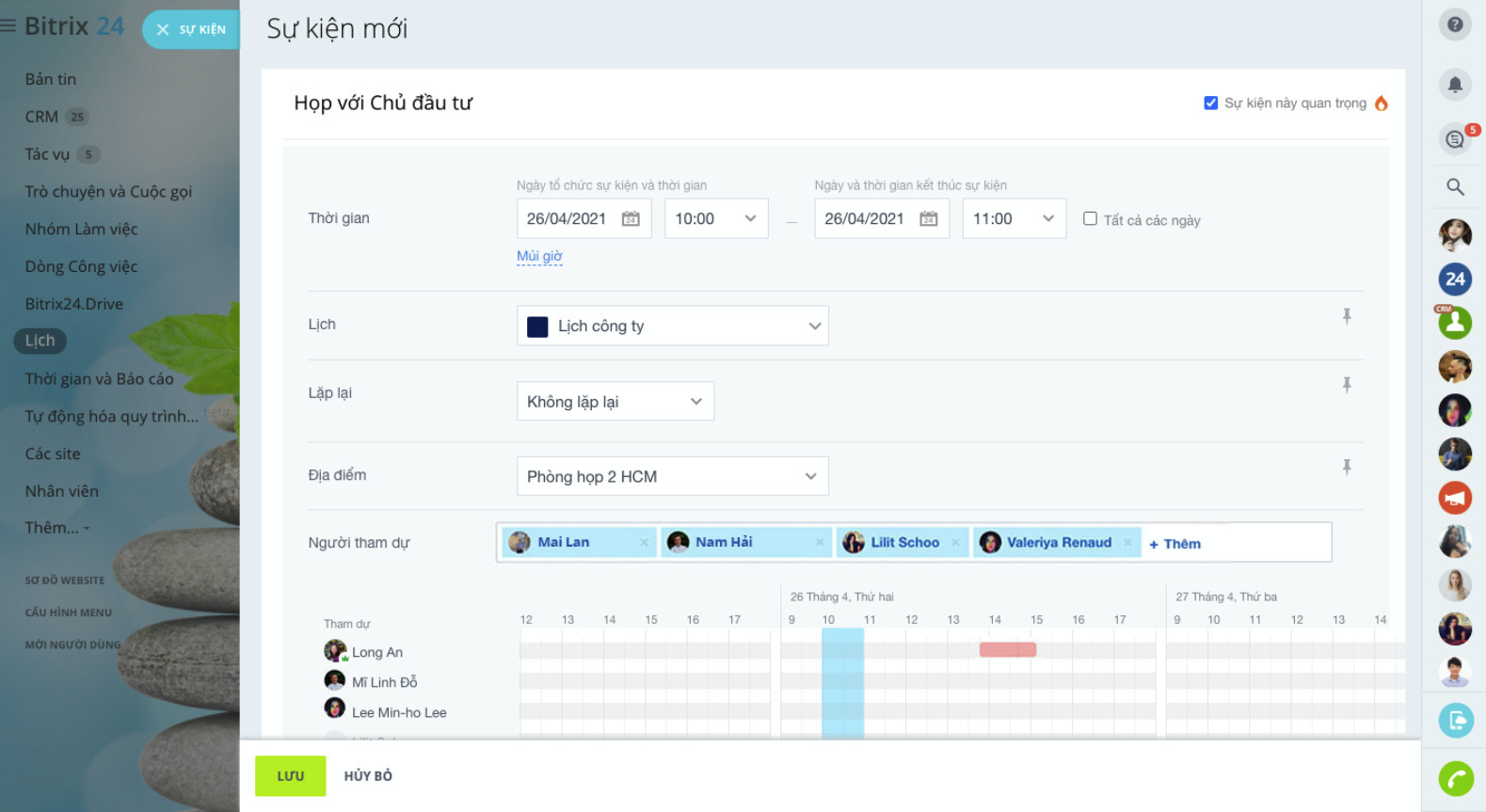Click the 'Múi giờ' timezone link
The width and height of the screenshot is (1486, 812).
[x=539, y=256]
